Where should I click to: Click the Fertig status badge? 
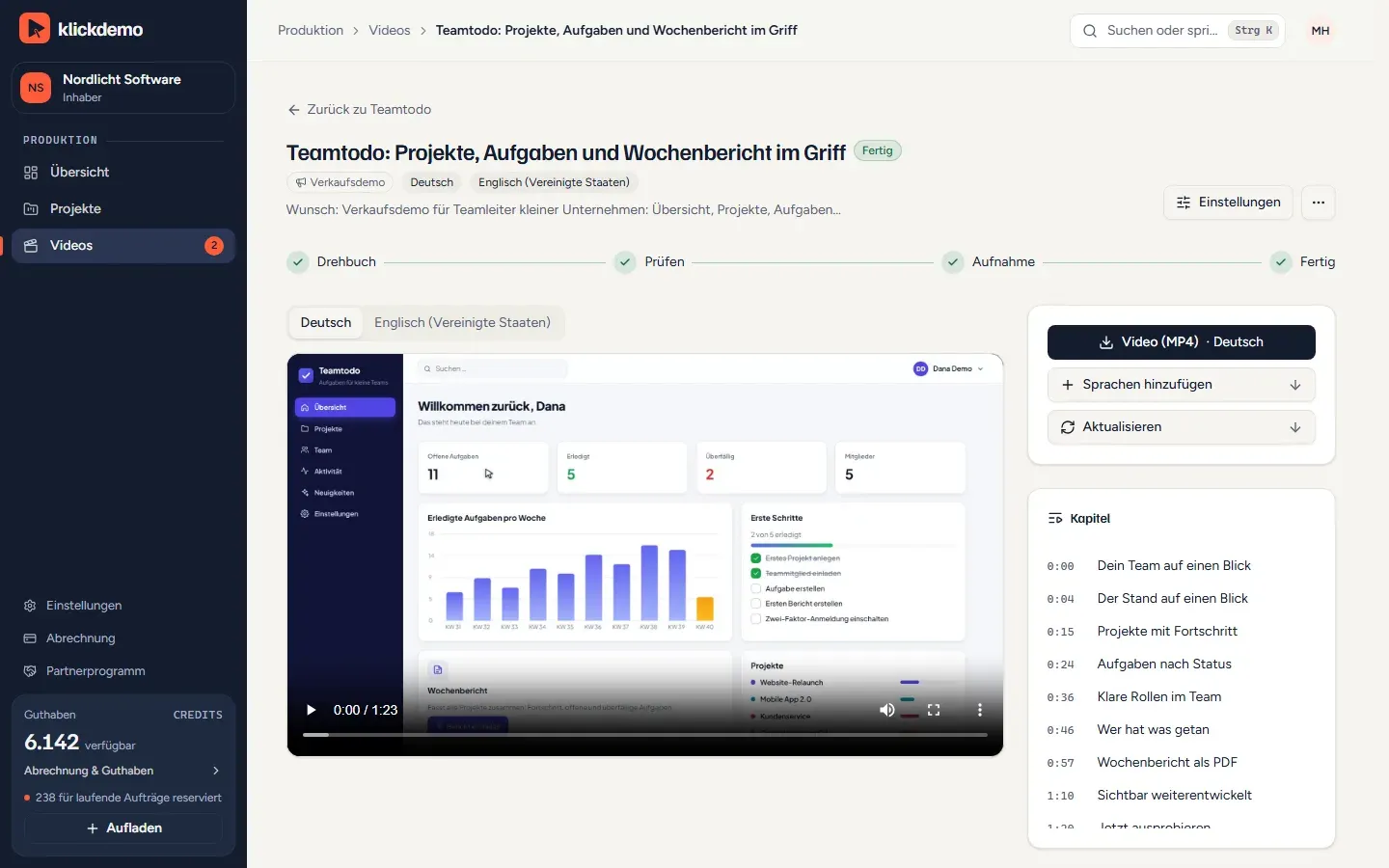(878, 150)
